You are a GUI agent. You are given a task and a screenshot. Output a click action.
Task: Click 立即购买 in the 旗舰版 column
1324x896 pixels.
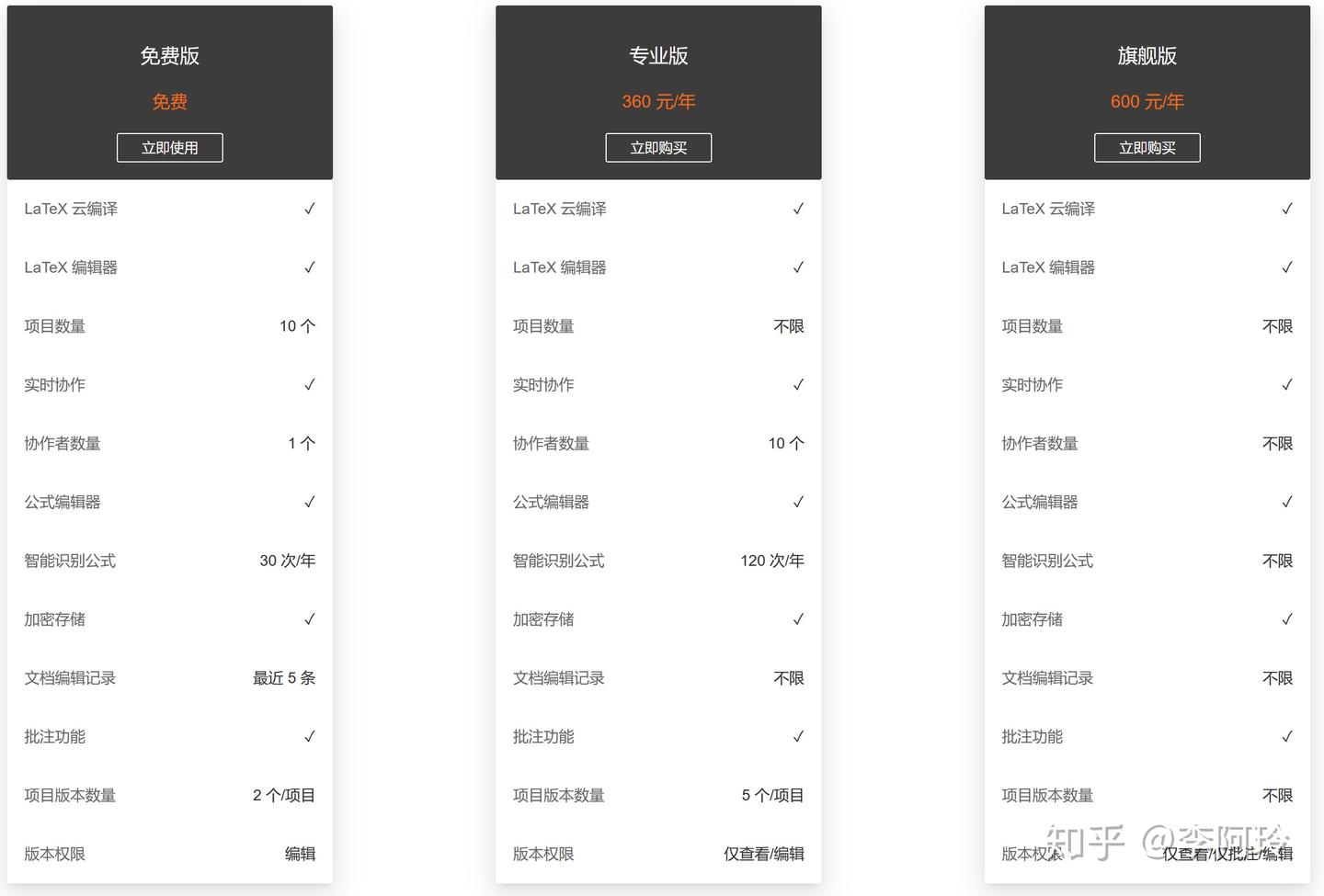pyautogui.click(x=1147, y=147)
